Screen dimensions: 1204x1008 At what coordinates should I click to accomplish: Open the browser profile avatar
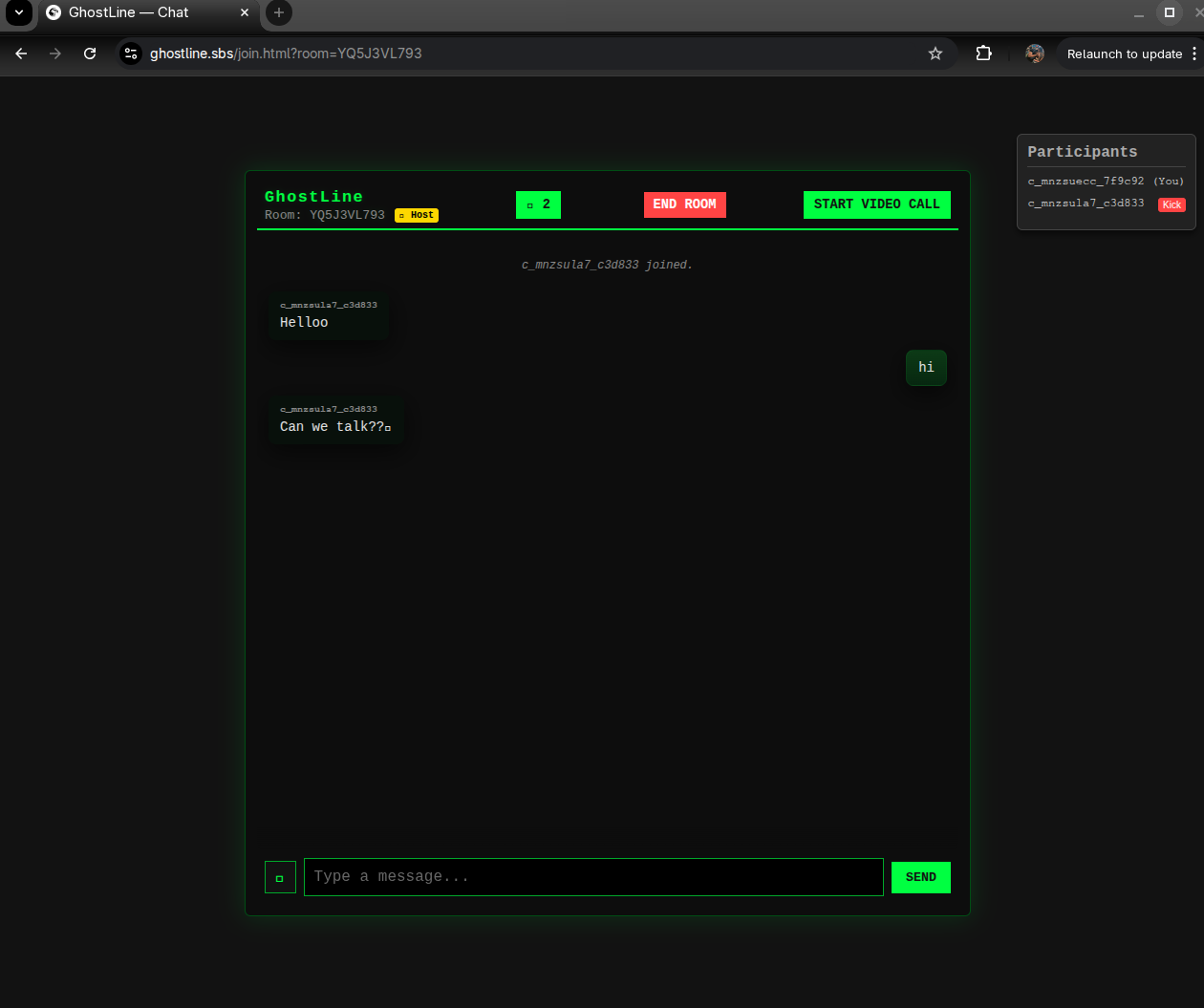[1035, 54]
